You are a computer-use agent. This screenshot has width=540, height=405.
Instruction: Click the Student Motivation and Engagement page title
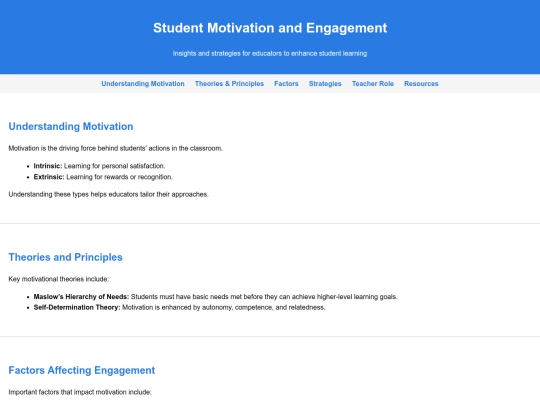tap(270, 28)
